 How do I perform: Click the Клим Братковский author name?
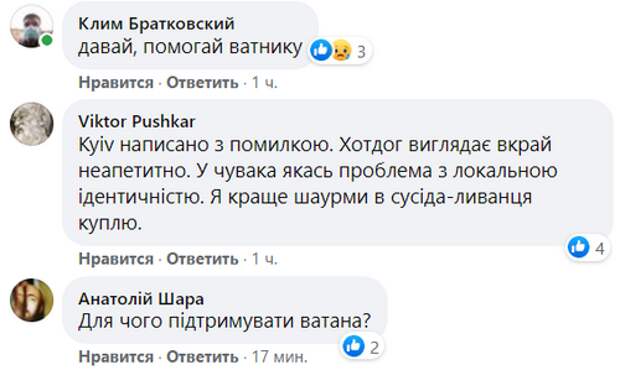[x=156, y=24]
